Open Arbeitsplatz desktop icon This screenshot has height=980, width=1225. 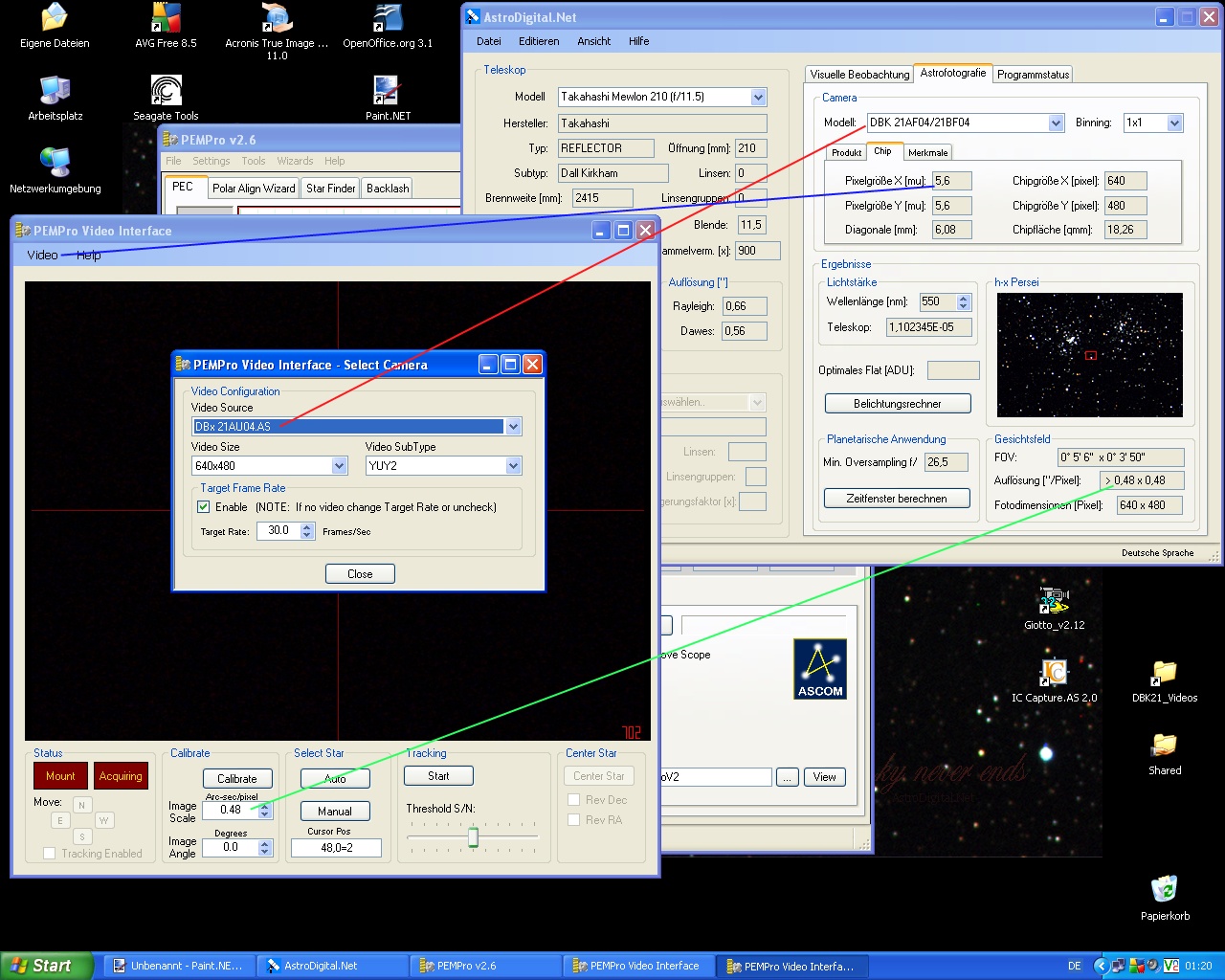pyautogui.click(x=55, y=99)
